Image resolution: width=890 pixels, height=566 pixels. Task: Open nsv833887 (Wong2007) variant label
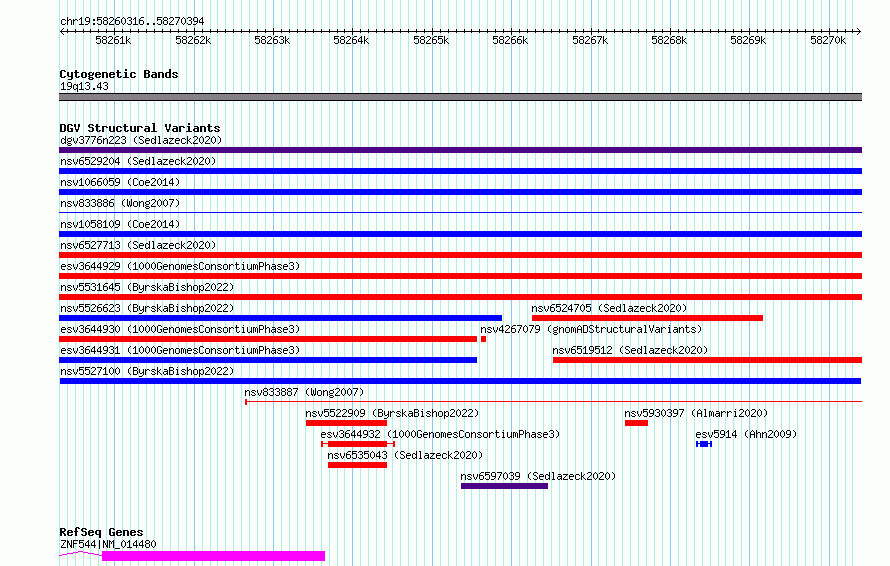click(x=304, y=392)
